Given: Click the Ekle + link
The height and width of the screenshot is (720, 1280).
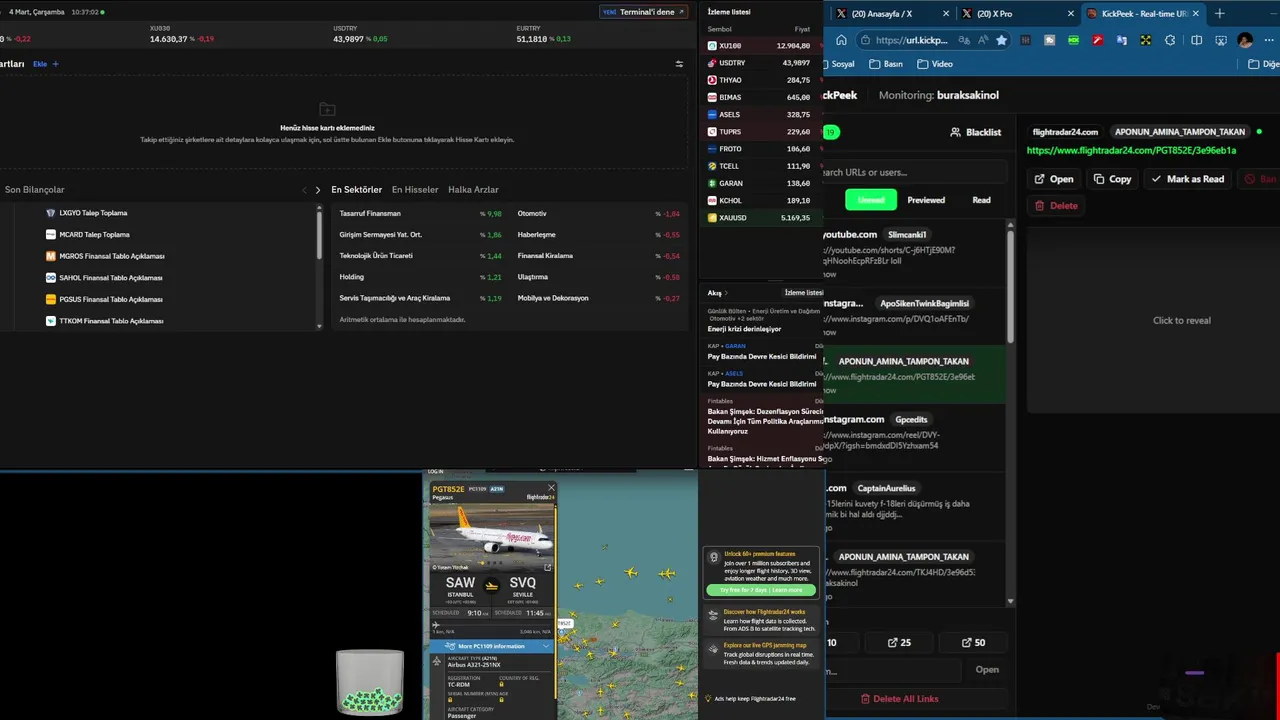Looking at the screenshot, I should [46, 64].
